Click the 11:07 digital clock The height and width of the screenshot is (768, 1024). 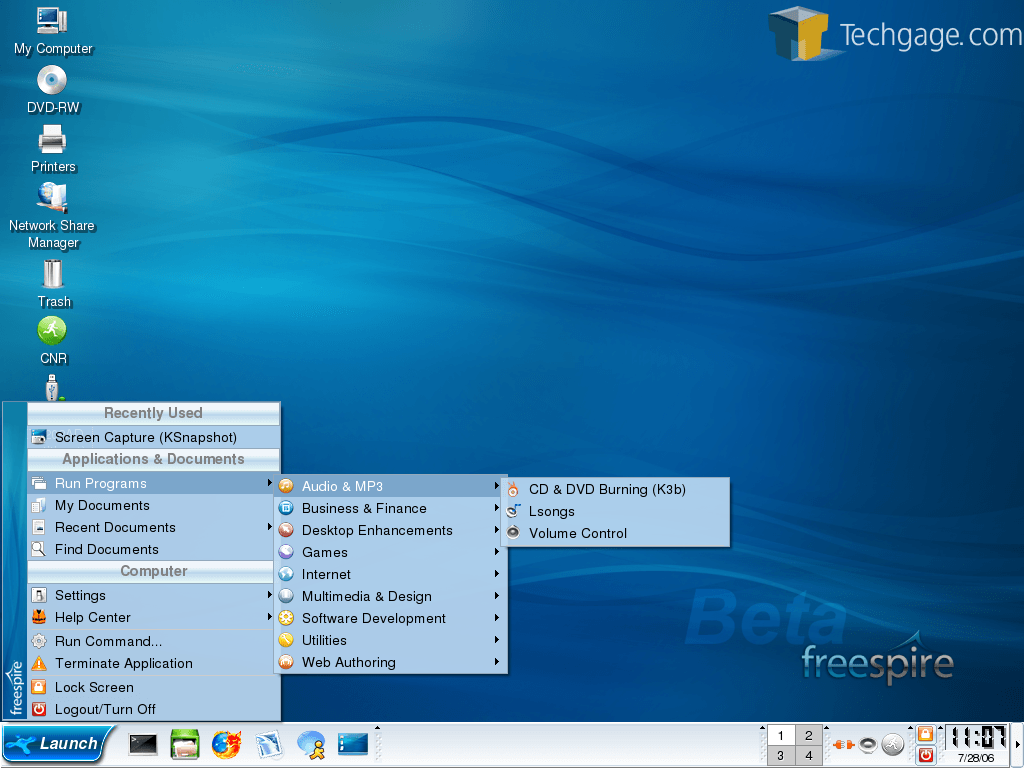coord(976,737)
